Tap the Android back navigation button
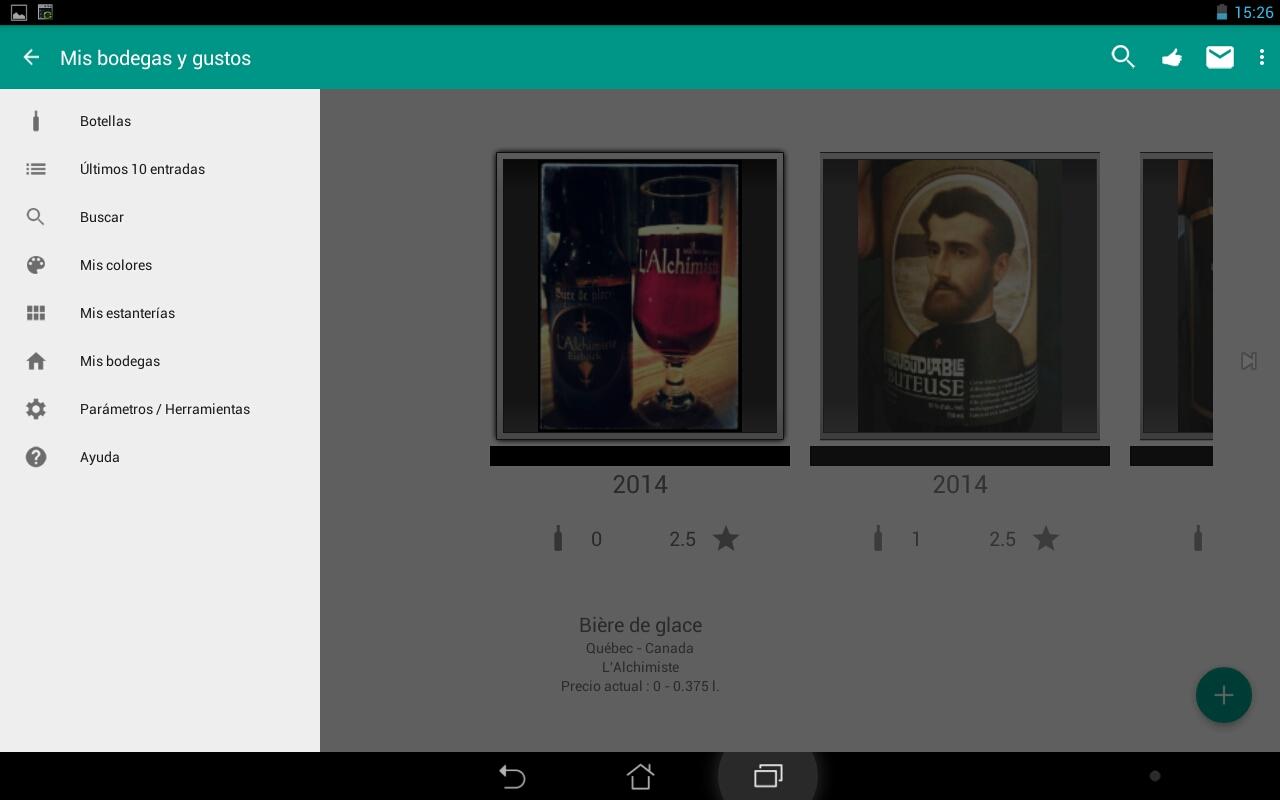This screenshot has height=800, width=1280. click(512, 776)
